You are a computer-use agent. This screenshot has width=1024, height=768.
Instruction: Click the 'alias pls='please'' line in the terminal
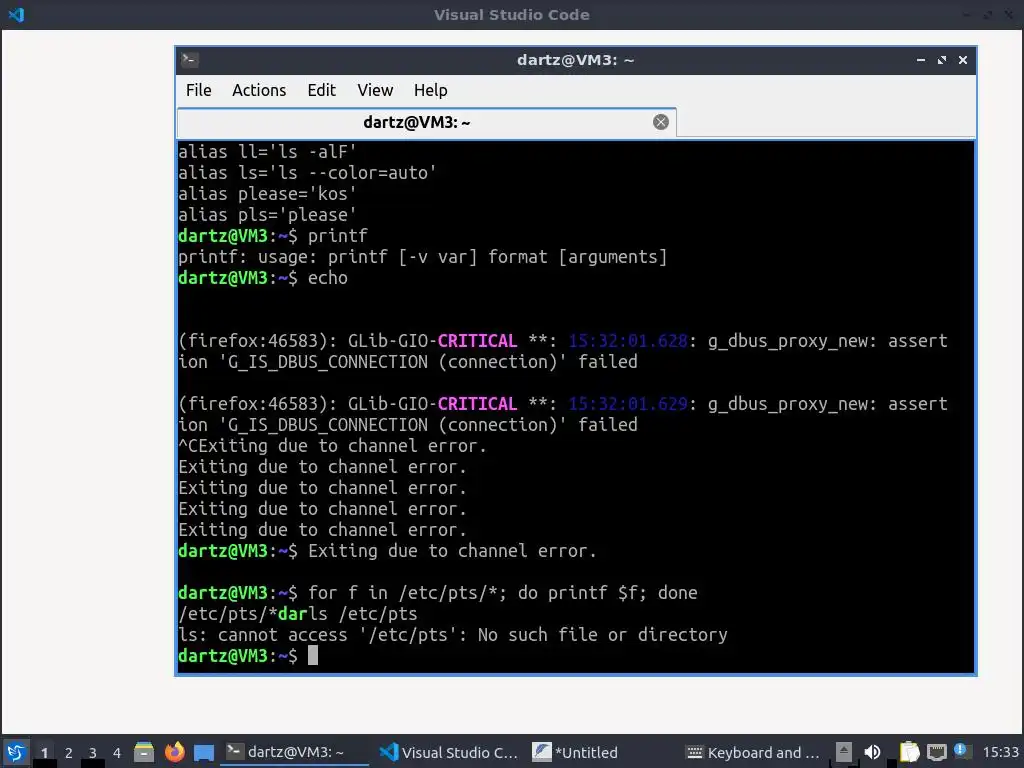coord(268,215)
